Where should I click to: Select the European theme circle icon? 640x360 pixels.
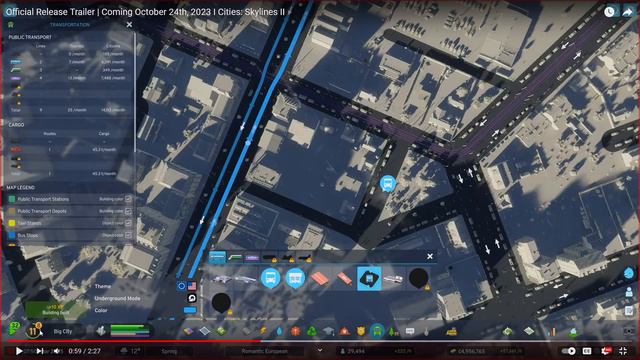tap(182, 286)
